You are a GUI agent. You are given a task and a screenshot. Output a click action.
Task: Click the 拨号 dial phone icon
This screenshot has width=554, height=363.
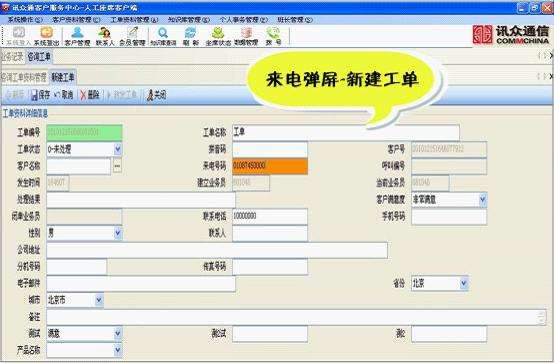[x=273, y=36]
